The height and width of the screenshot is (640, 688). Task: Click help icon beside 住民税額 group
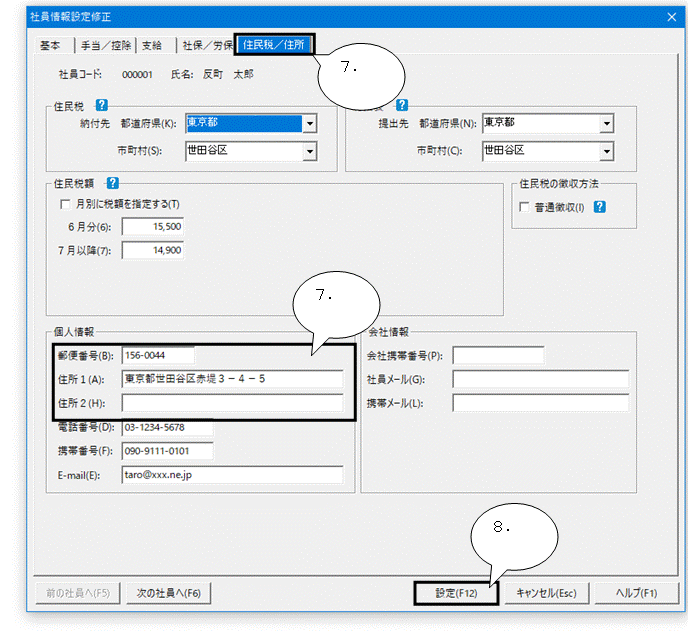click(113, 183)
